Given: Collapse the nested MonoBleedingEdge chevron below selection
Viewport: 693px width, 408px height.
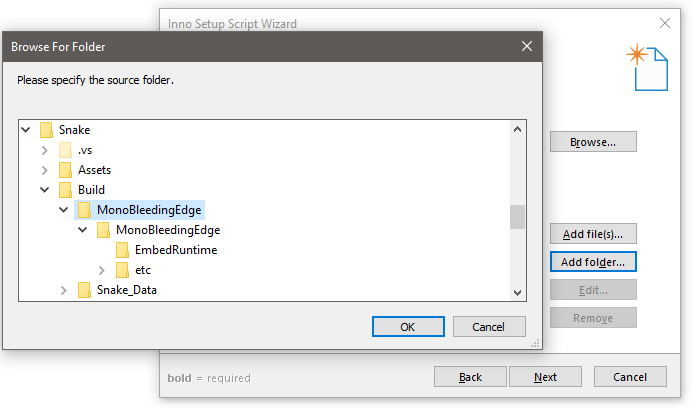Looking at the screenshot, I should pyautogui.click(x=83, y=230).
